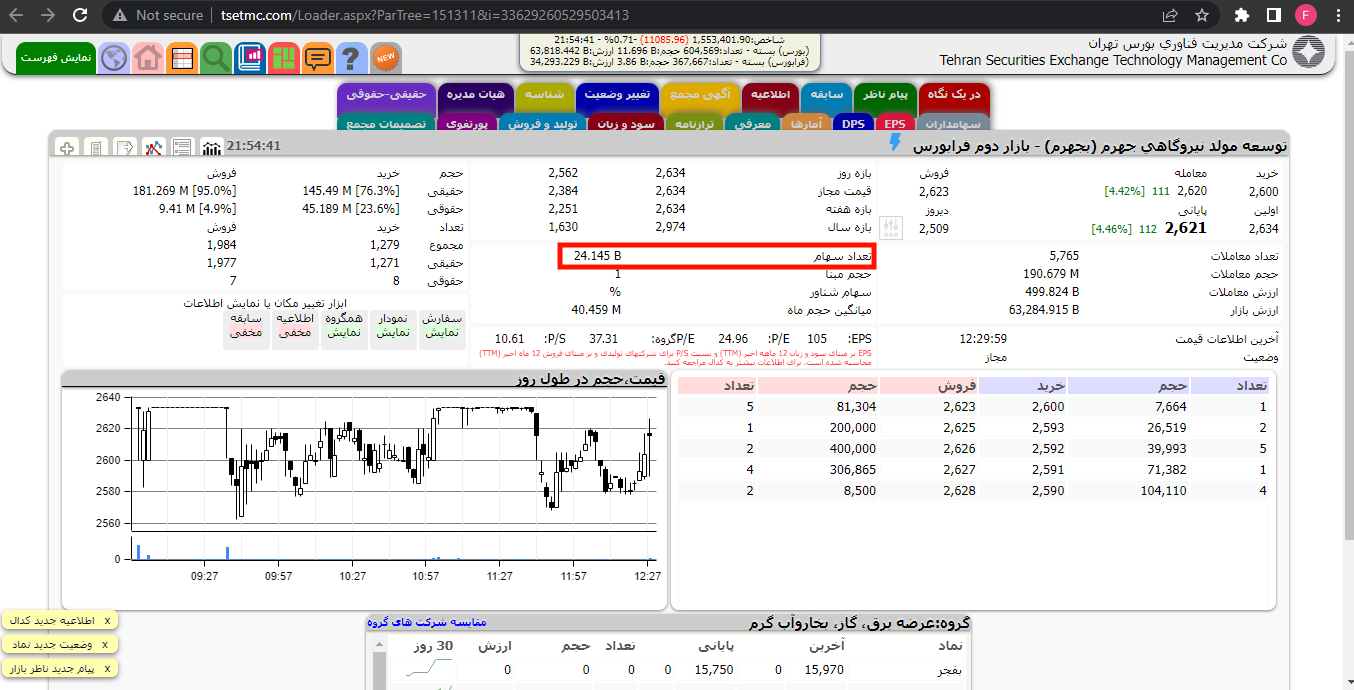Toggle مخفی for سابقه section
Viewport: 1354px width, 690px height.
(x=247, y=333)
